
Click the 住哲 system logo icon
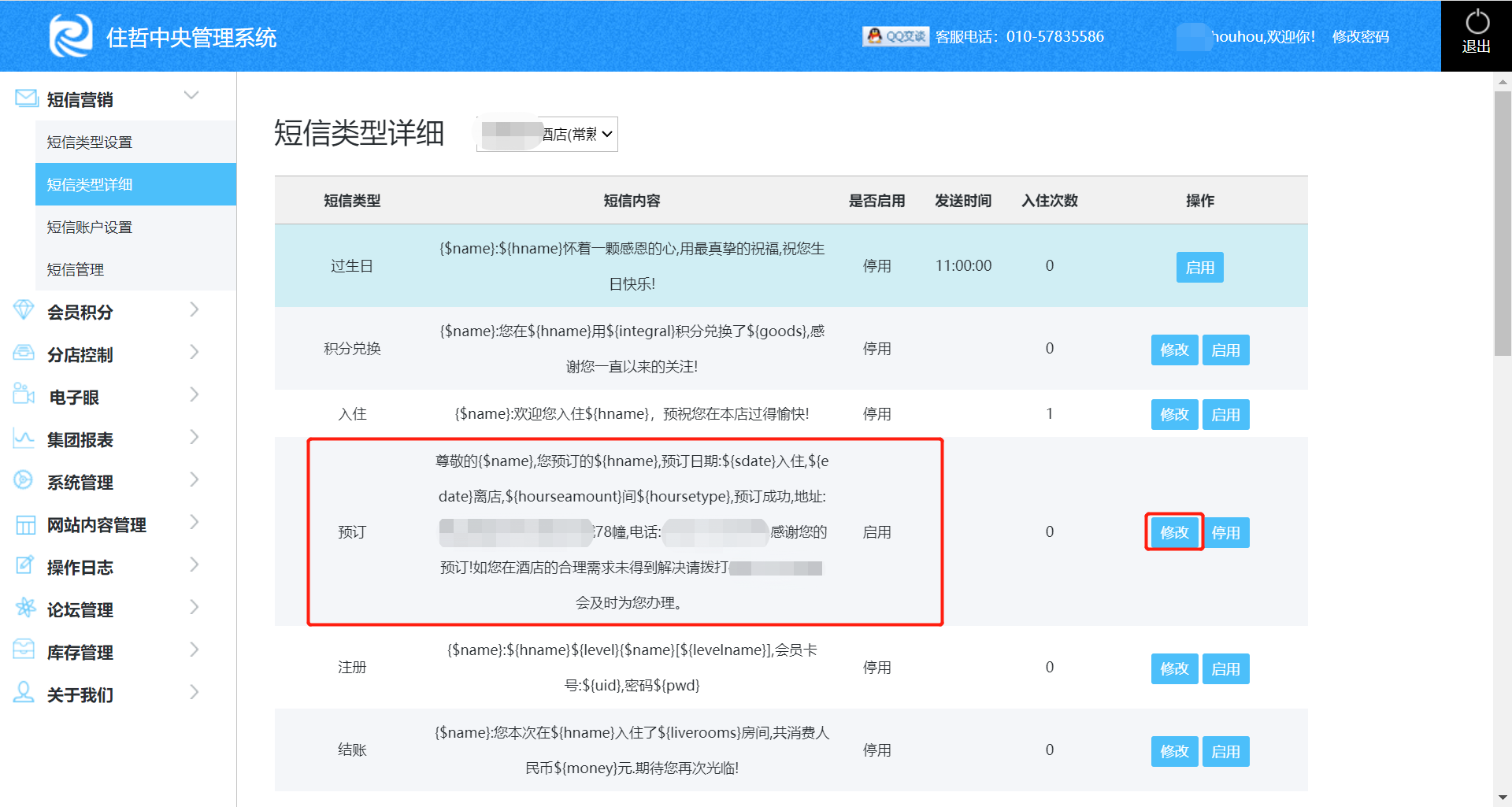71,36
